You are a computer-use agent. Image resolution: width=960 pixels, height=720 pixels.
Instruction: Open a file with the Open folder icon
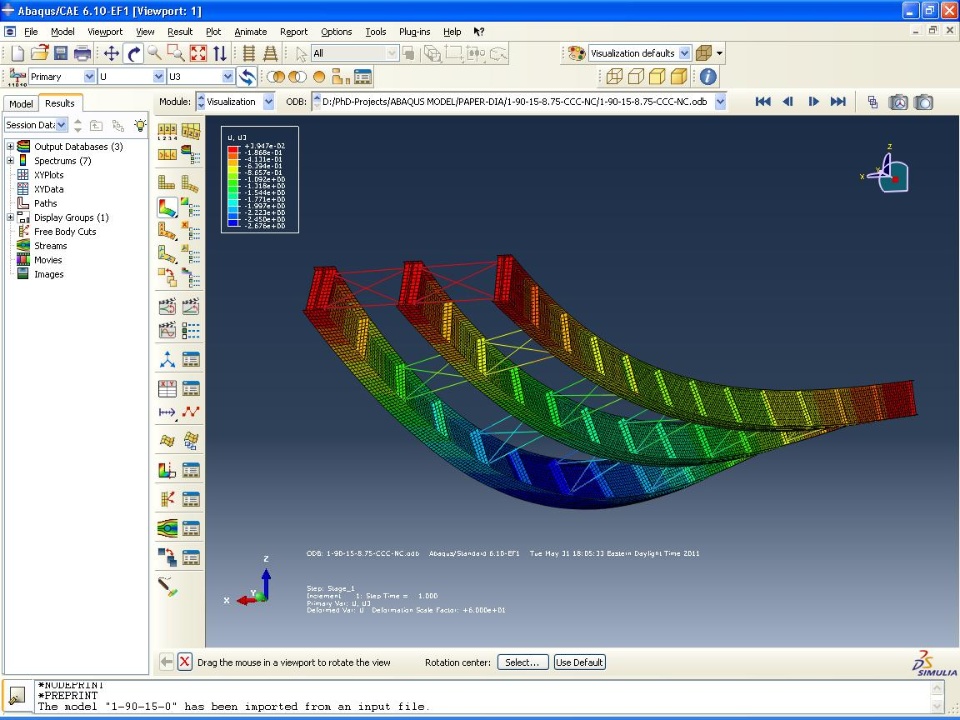(40, 53)
